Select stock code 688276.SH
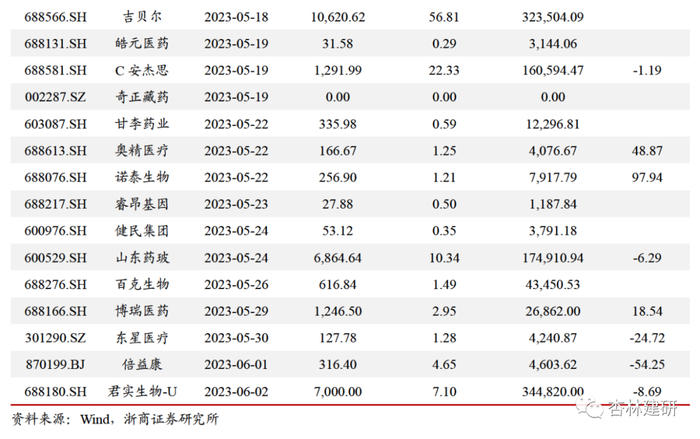This screenshot has width=700, height=439. [x=55, y=284]
